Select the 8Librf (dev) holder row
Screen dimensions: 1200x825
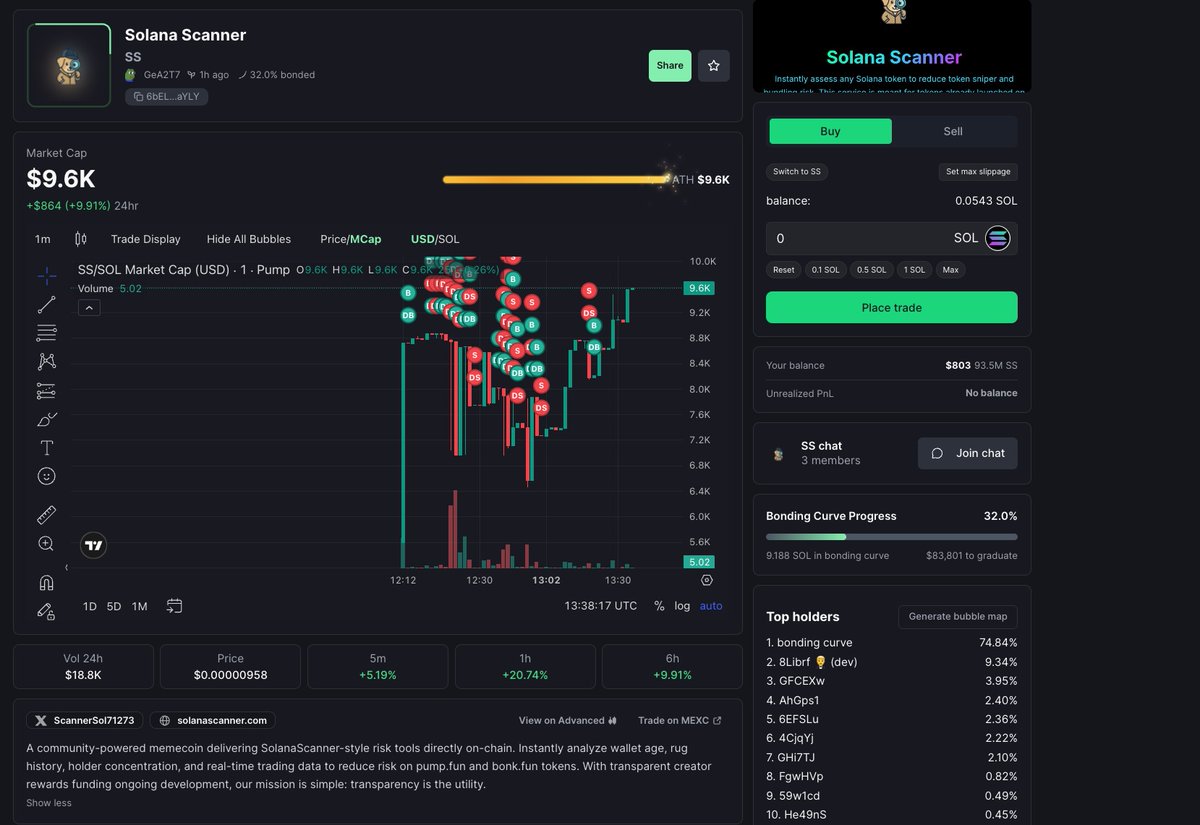pyautogui.click(x=892, y=662)
